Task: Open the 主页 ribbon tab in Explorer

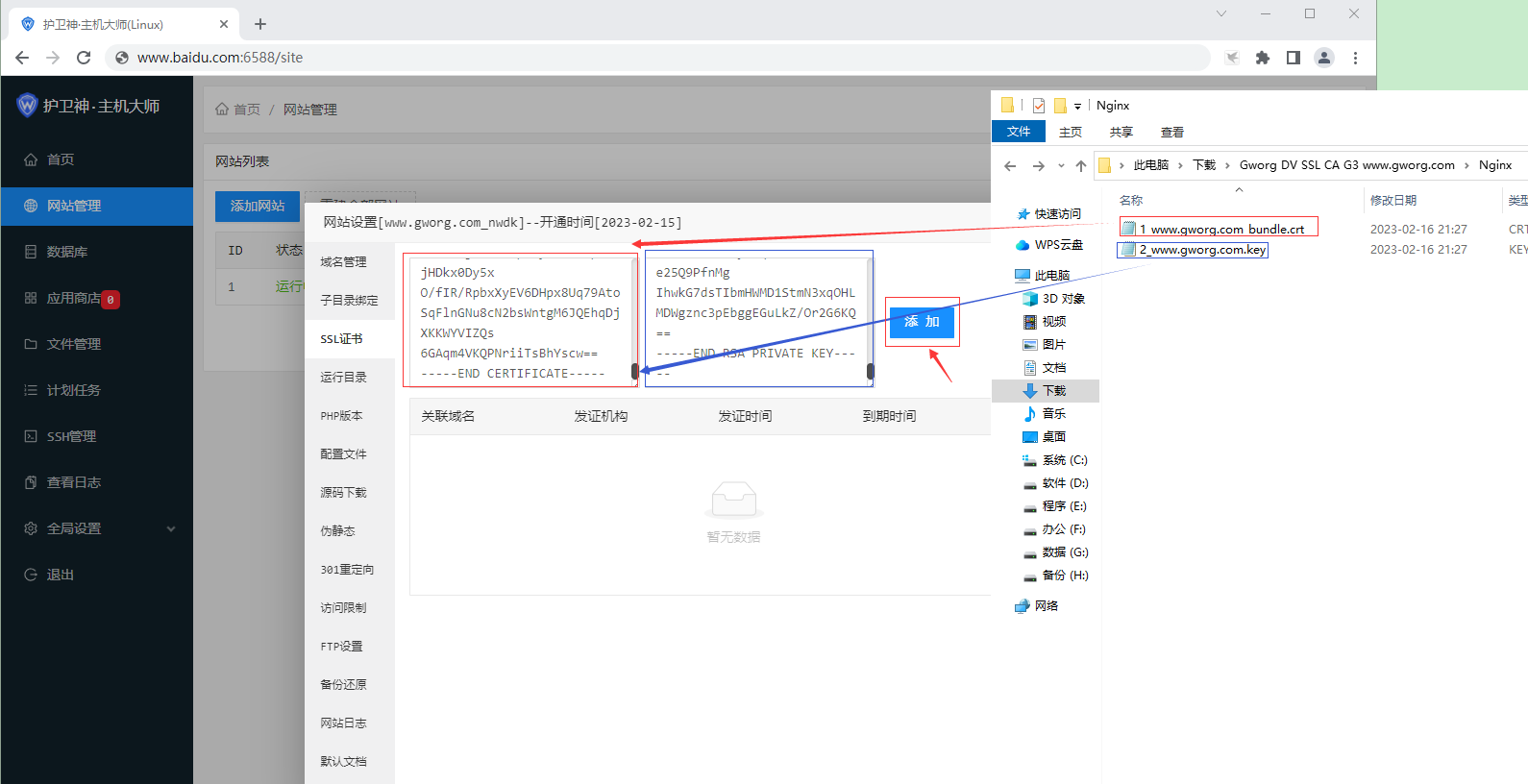Action: pyautogui.click(x=1071, y=132)
